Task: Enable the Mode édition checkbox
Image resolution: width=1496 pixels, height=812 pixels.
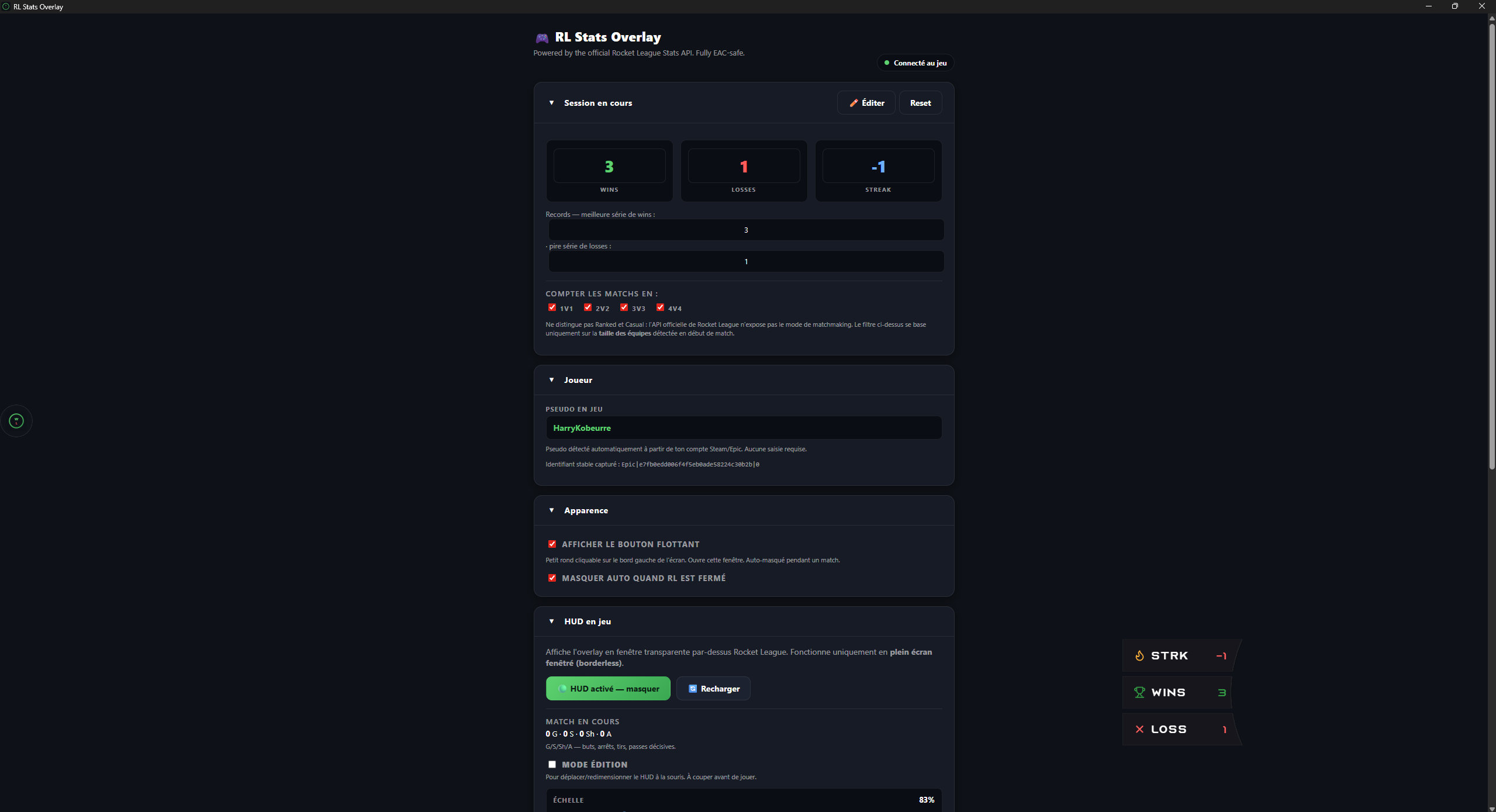Action: pyautogui.click(x=552, y=765)
